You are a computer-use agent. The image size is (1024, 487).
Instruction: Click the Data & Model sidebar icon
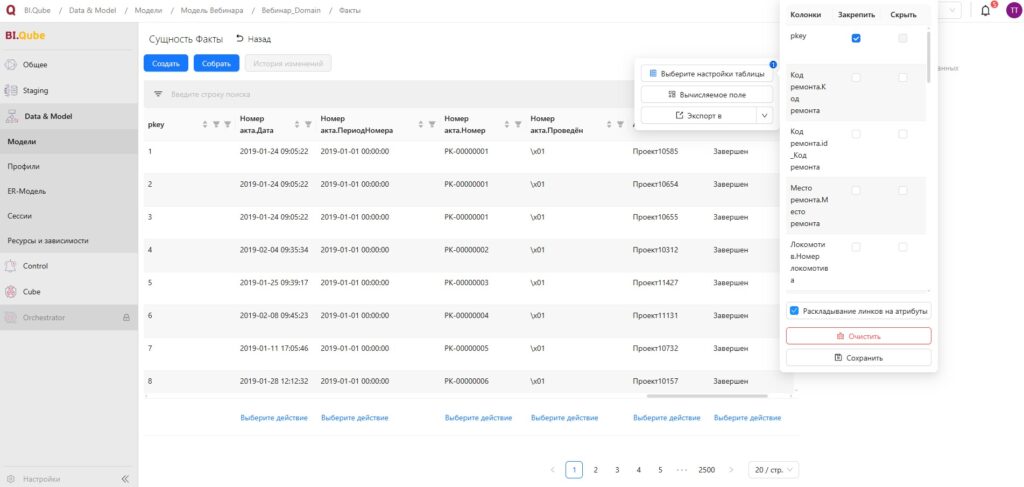point(11,116)
